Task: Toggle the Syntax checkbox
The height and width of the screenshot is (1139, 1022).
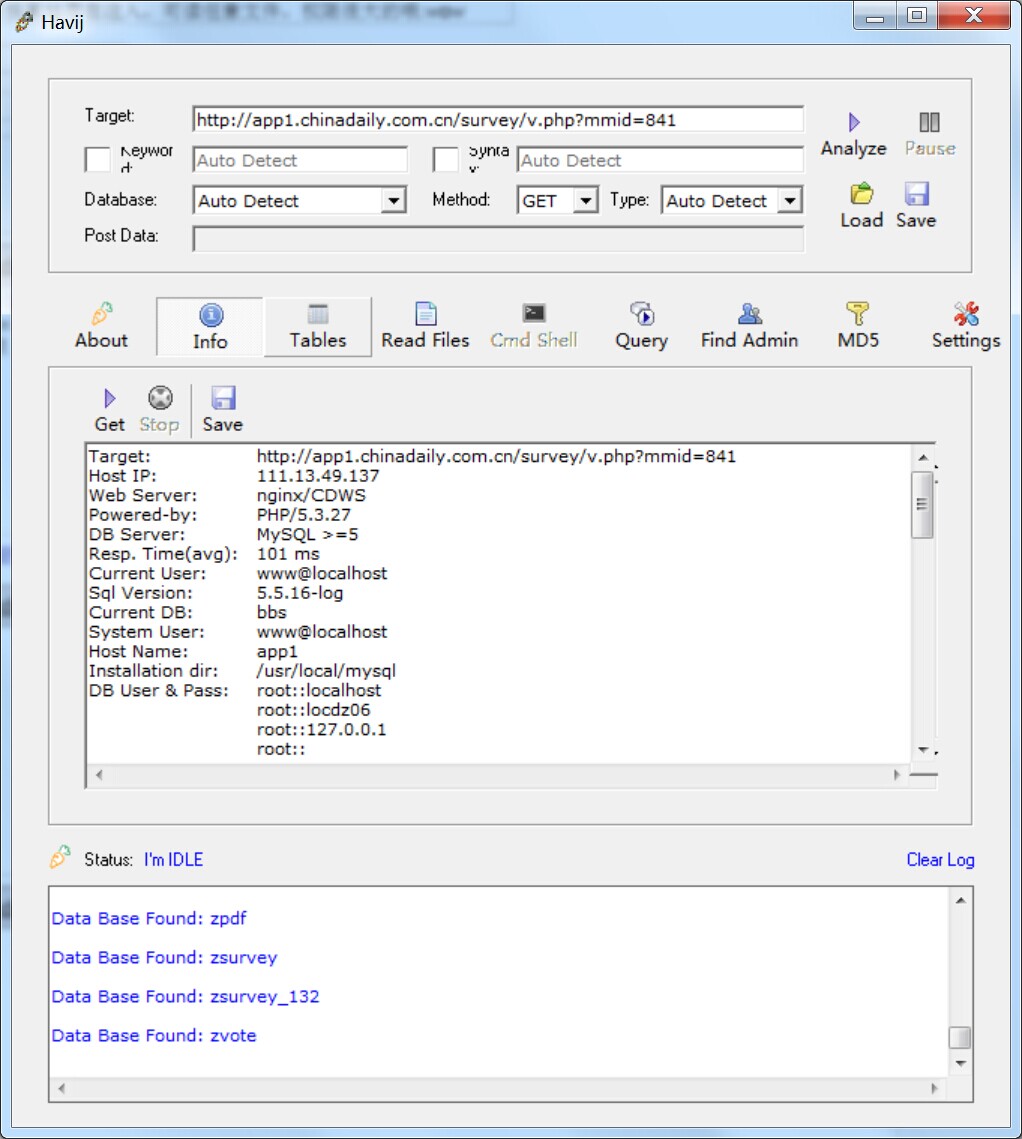Action: coord(445,159)
